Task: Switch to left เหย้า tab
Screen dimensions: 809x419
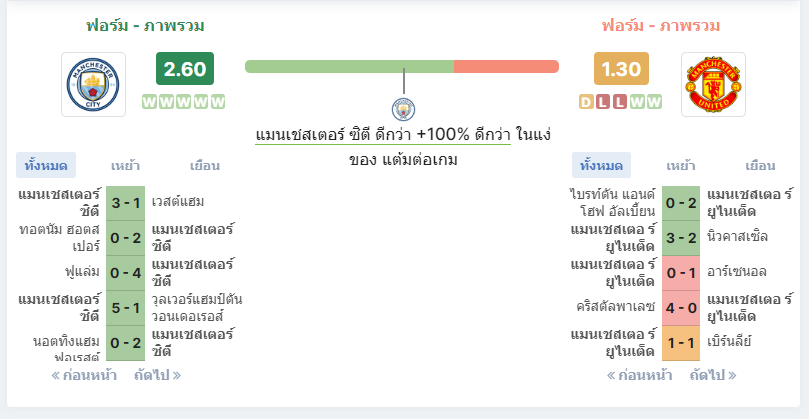Action: click(x=125, y=166)
